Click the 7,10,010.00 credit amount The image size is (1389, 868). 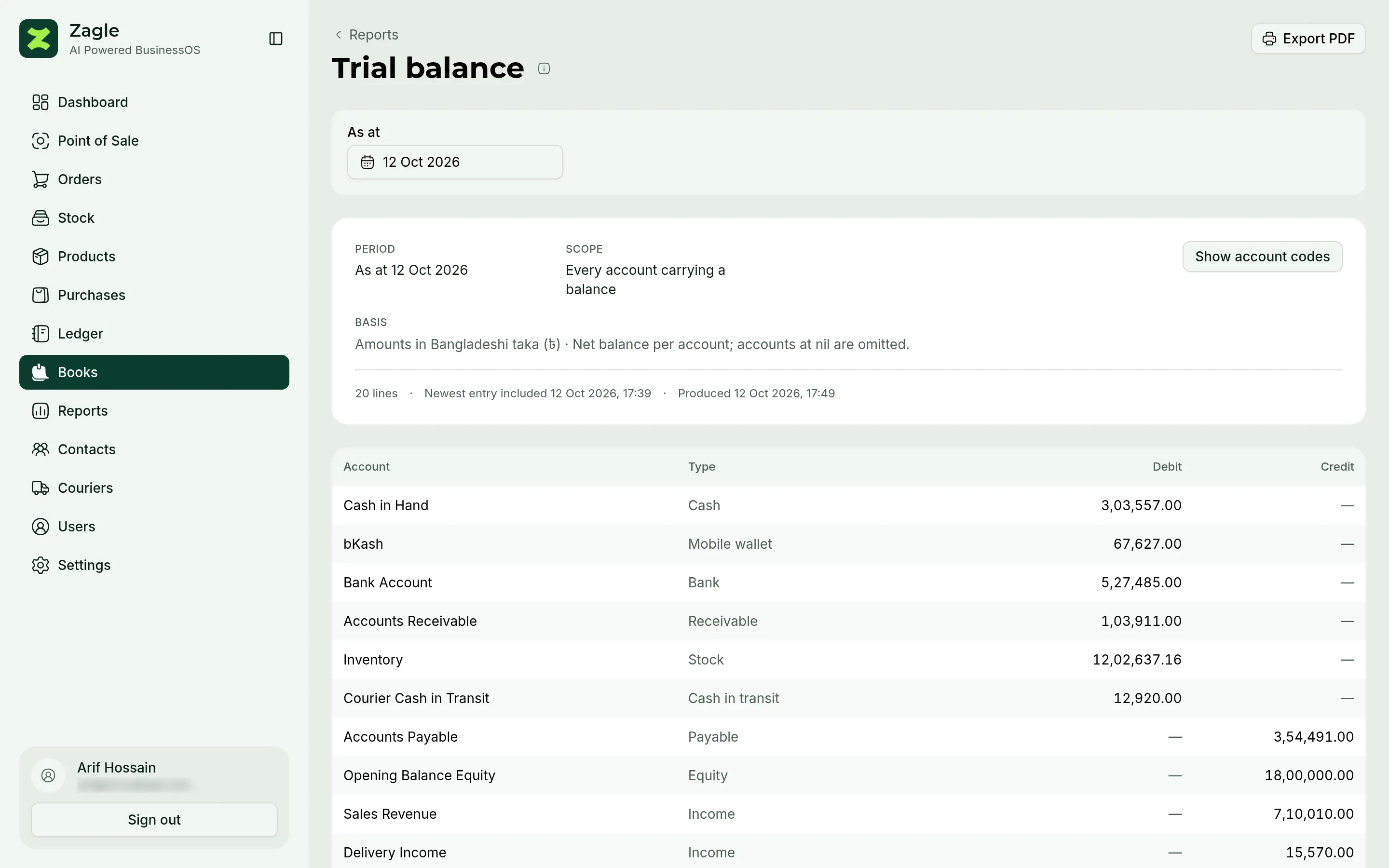click(x=1313, y=814)
